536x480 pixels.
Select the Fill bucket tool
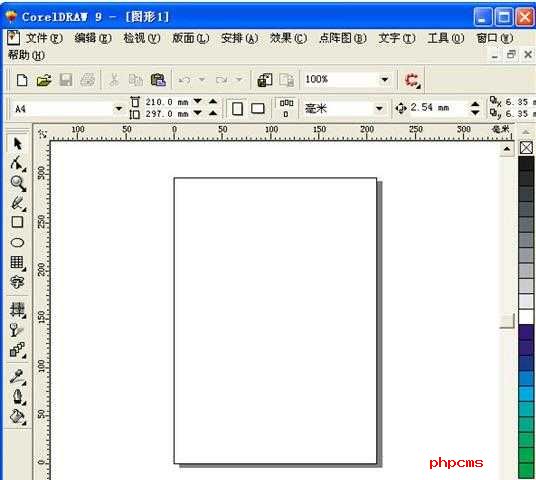click(x=17, y=417)
